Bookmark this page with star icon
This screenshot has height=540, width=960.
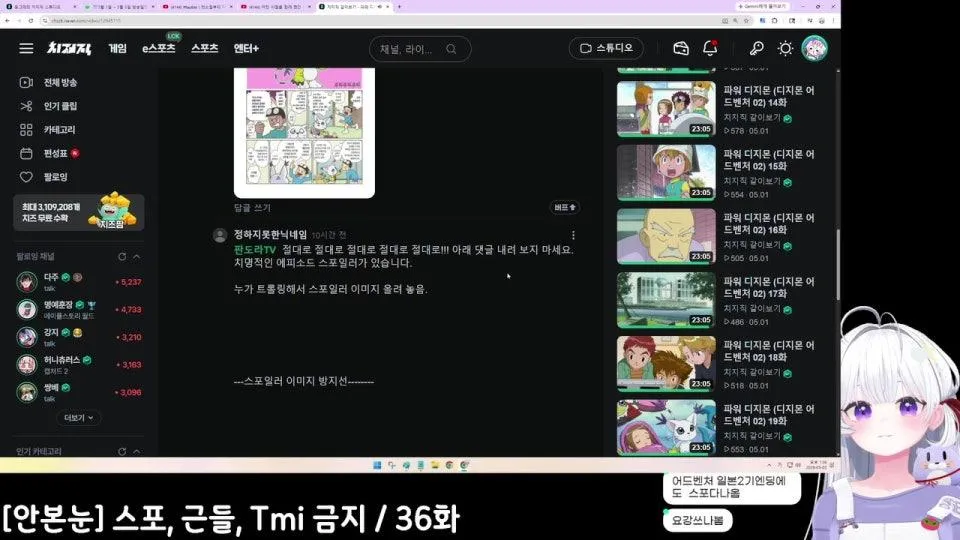[746, 21]
